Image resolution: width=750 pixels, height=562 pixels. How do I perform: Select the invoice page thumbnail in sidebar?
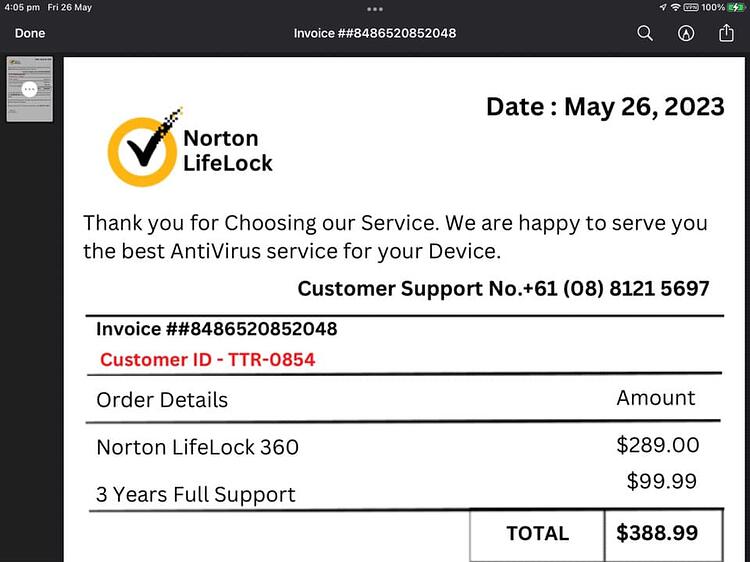coord(30,89)
